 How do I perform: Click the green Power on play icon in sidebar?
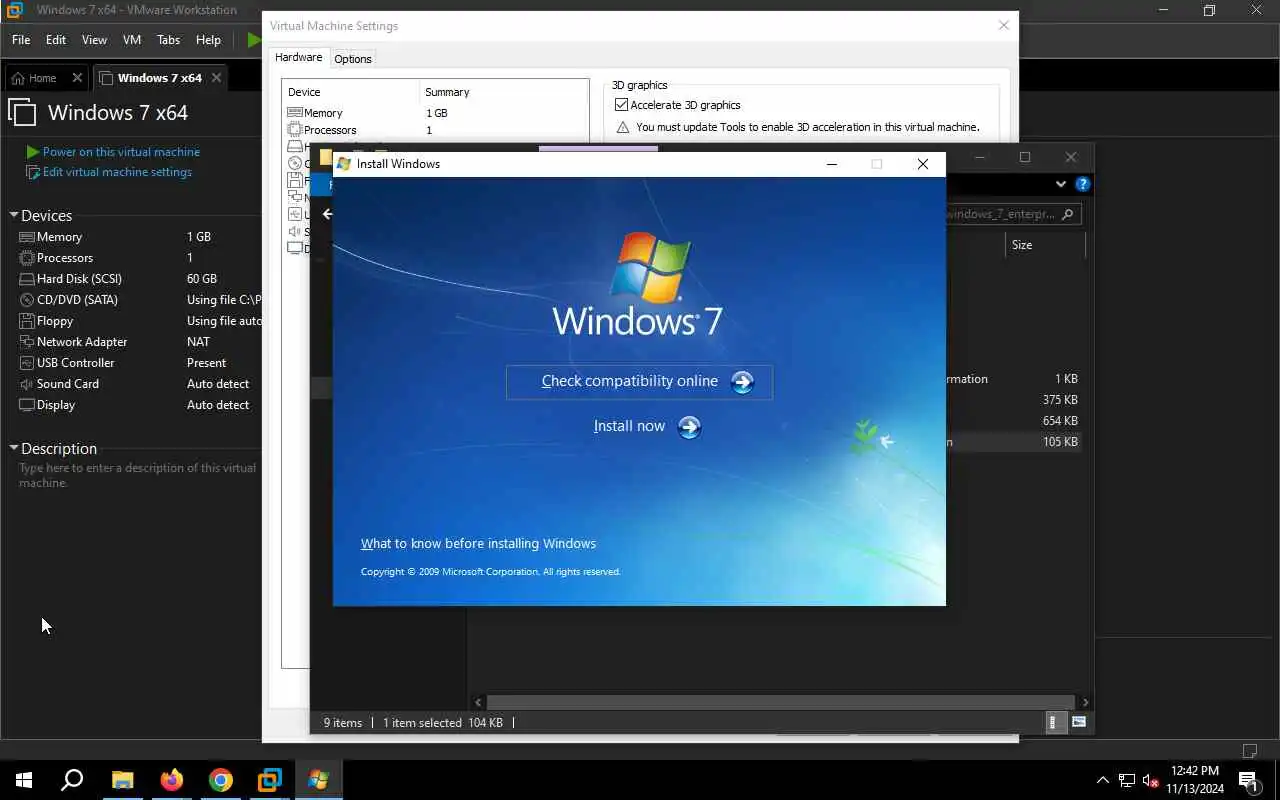coord(33,152)
